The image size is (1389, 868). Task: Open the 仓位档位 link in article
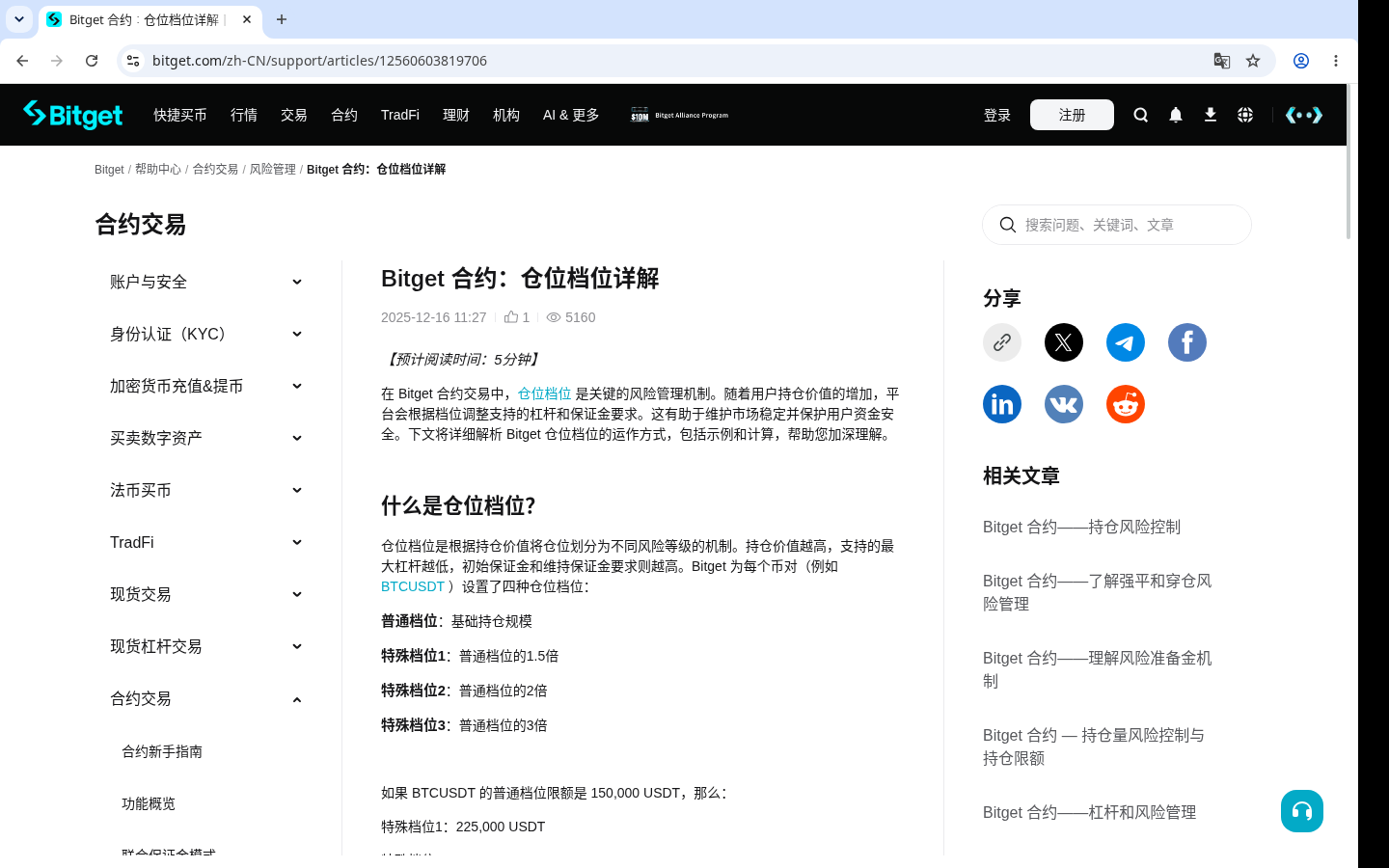(544, 393)
